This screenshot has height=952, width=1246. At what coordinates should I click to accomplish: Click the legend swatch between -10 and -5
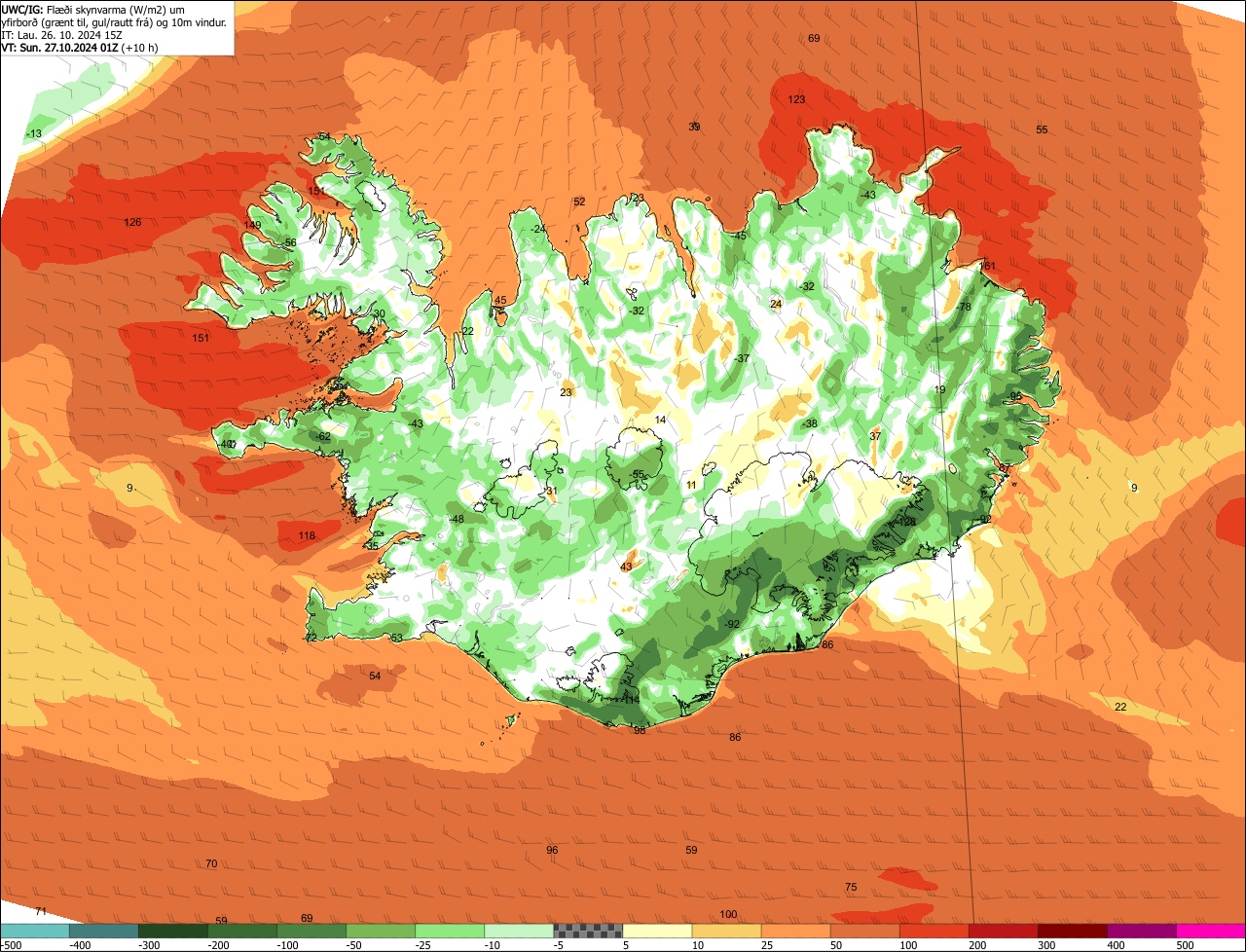click(x=519, y=931)
